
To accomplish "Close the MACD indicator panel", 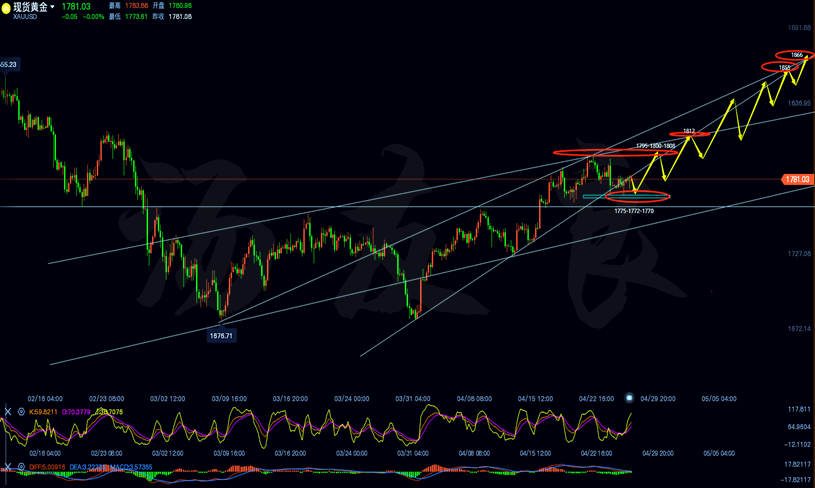I will click(8, 467).
